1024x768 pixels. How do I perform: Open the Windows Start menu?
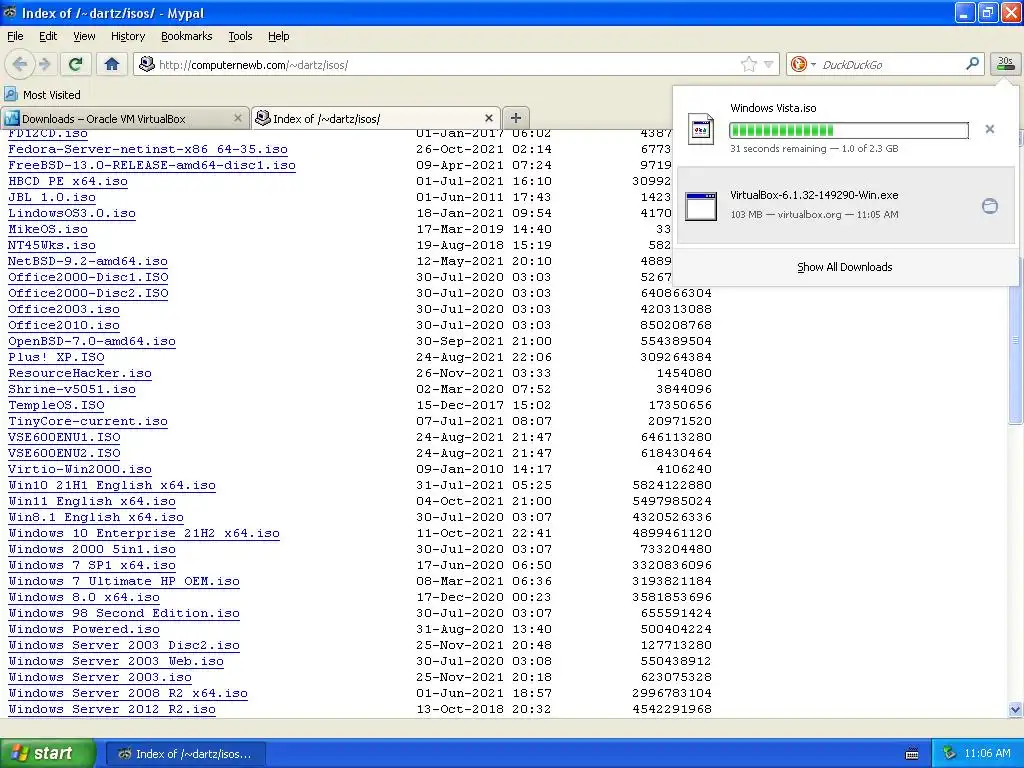(x=47, y=753)
